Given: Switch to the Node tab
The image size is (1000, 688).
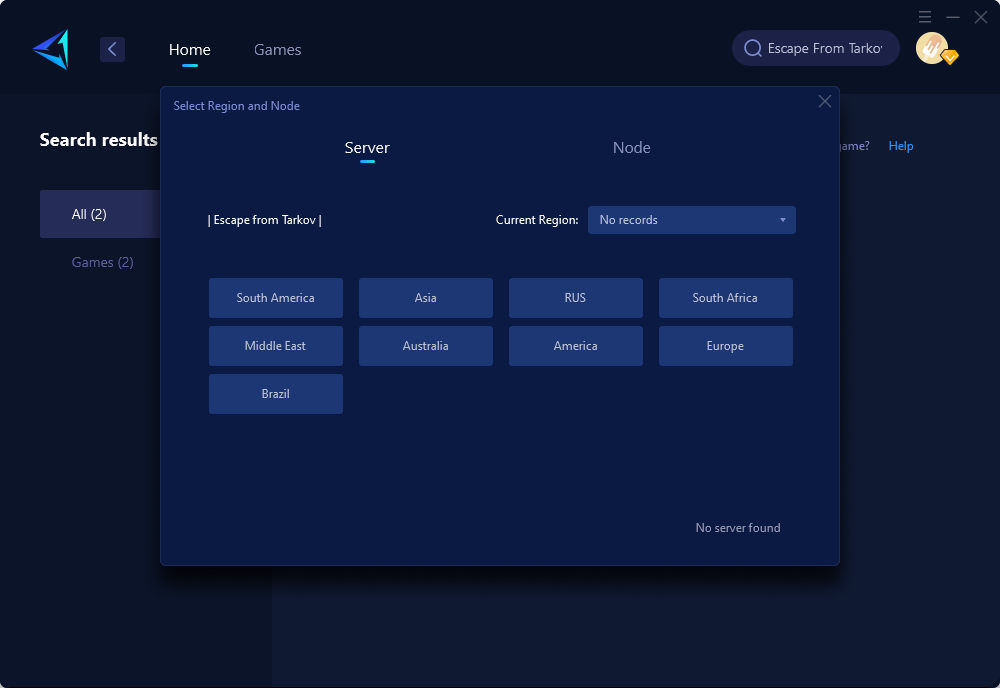Looking at the screenshot, I should [631, 147].
